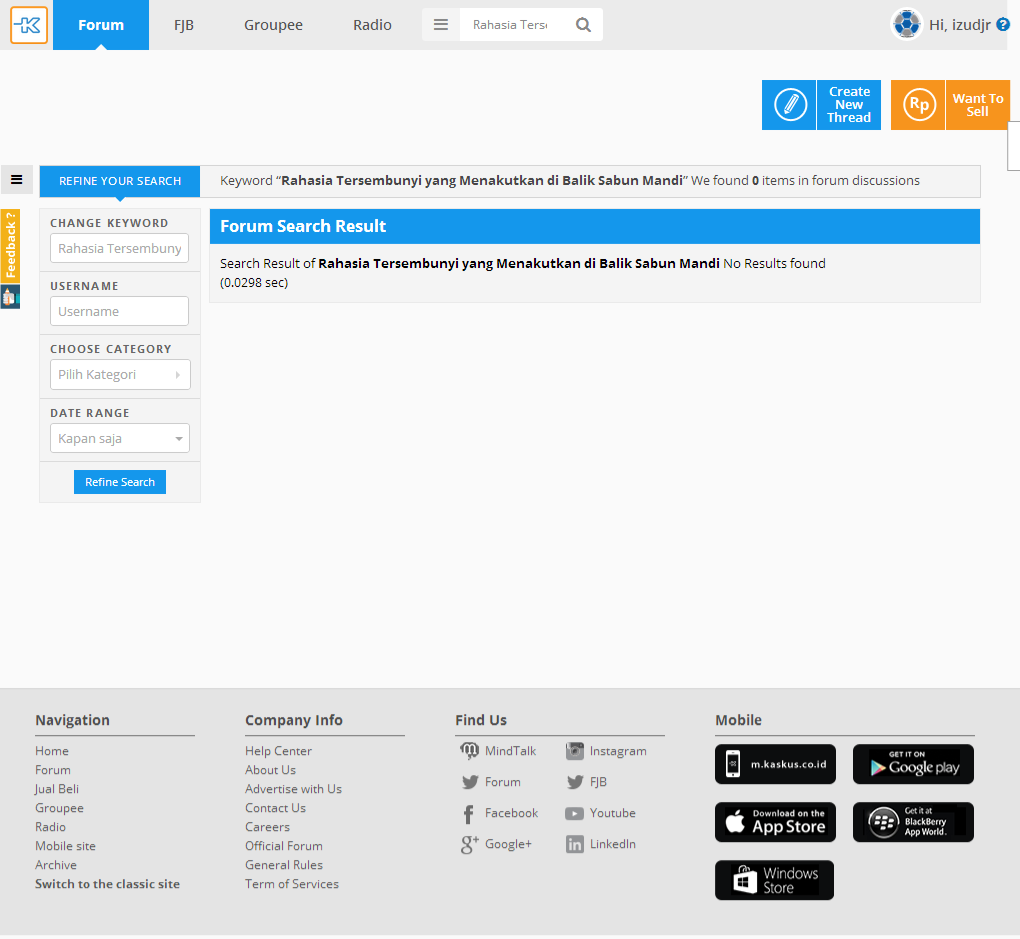Click the Instagram icon
Screen dimensions: 1020x939
(574, 751)
